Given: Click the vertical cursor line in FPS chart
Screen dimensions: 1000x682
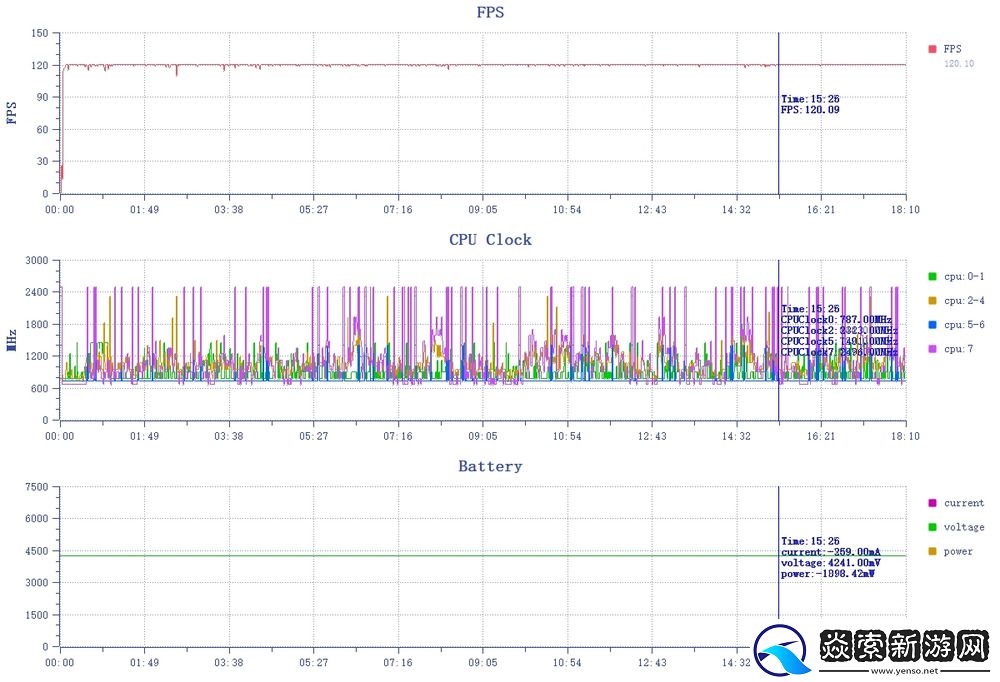Looking at the screenshot, I should click(778, 150).
